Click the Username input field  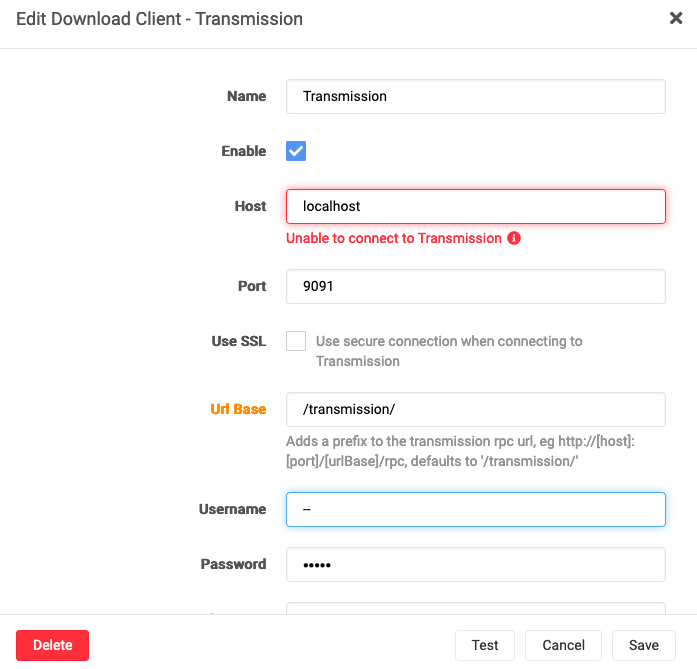[476, 509]
